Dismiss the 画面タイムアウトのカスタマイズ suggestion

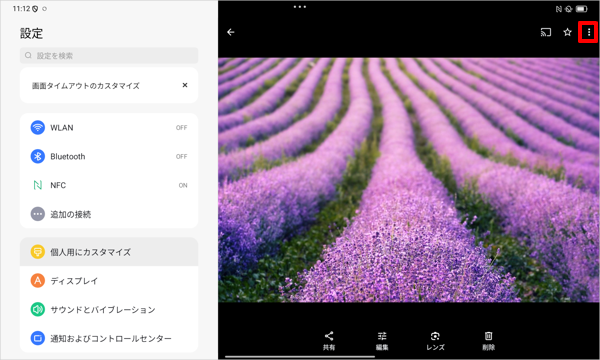185,85
